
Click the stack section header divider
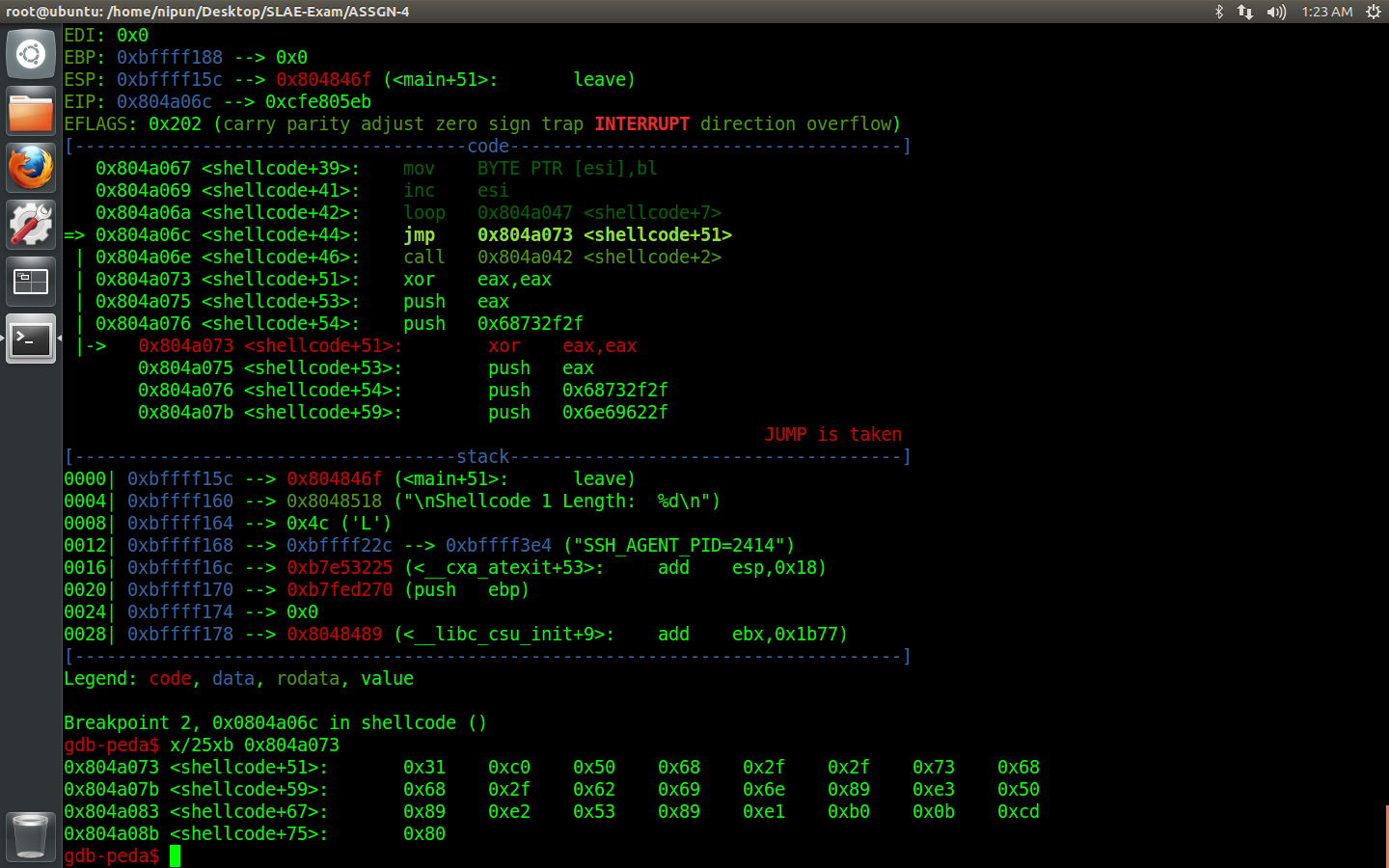point(487,456)
